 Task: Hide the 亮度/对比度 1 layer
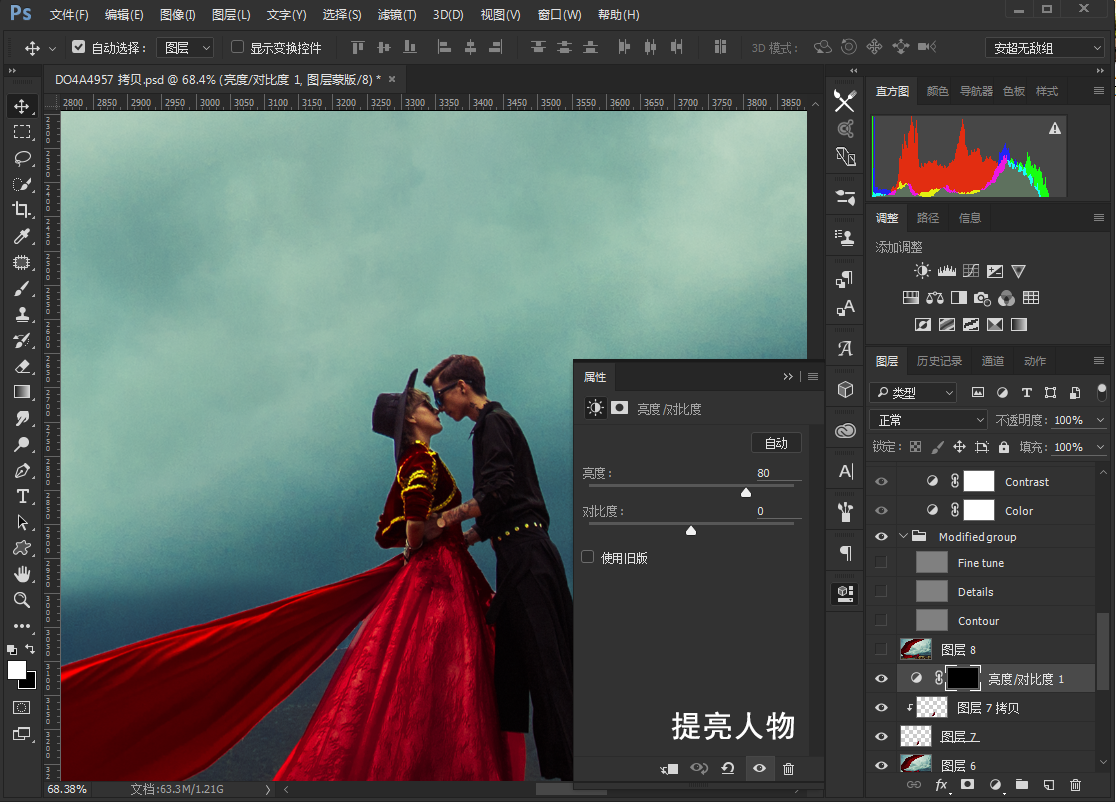(881, 679)
